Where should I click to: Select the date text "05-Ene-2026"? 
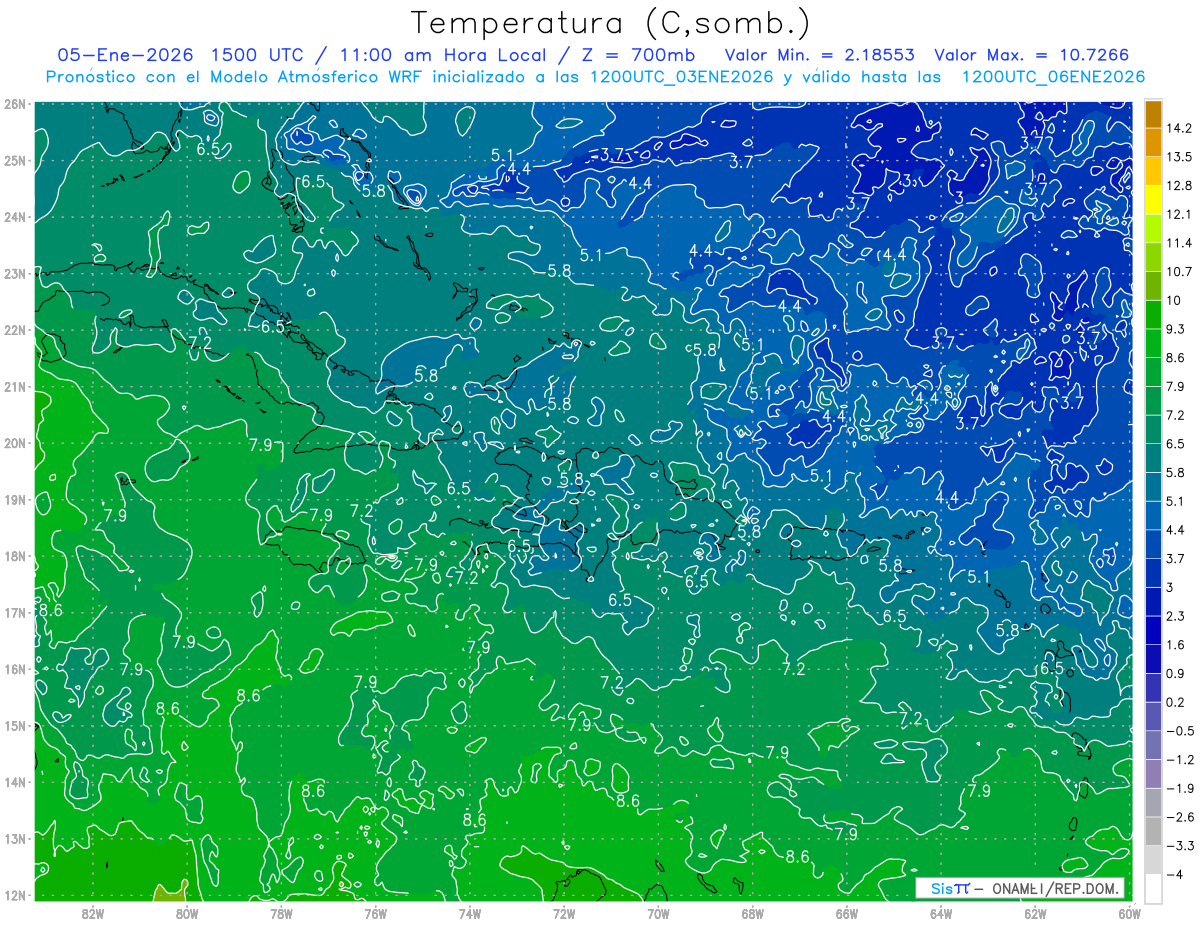[x=124, y=55]
